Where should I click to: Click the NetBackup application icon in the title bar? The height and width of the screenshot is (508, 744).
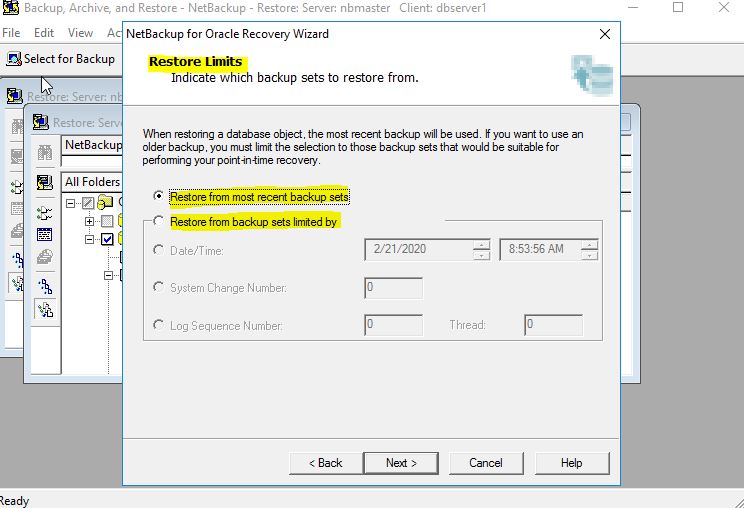click(10, 8)
